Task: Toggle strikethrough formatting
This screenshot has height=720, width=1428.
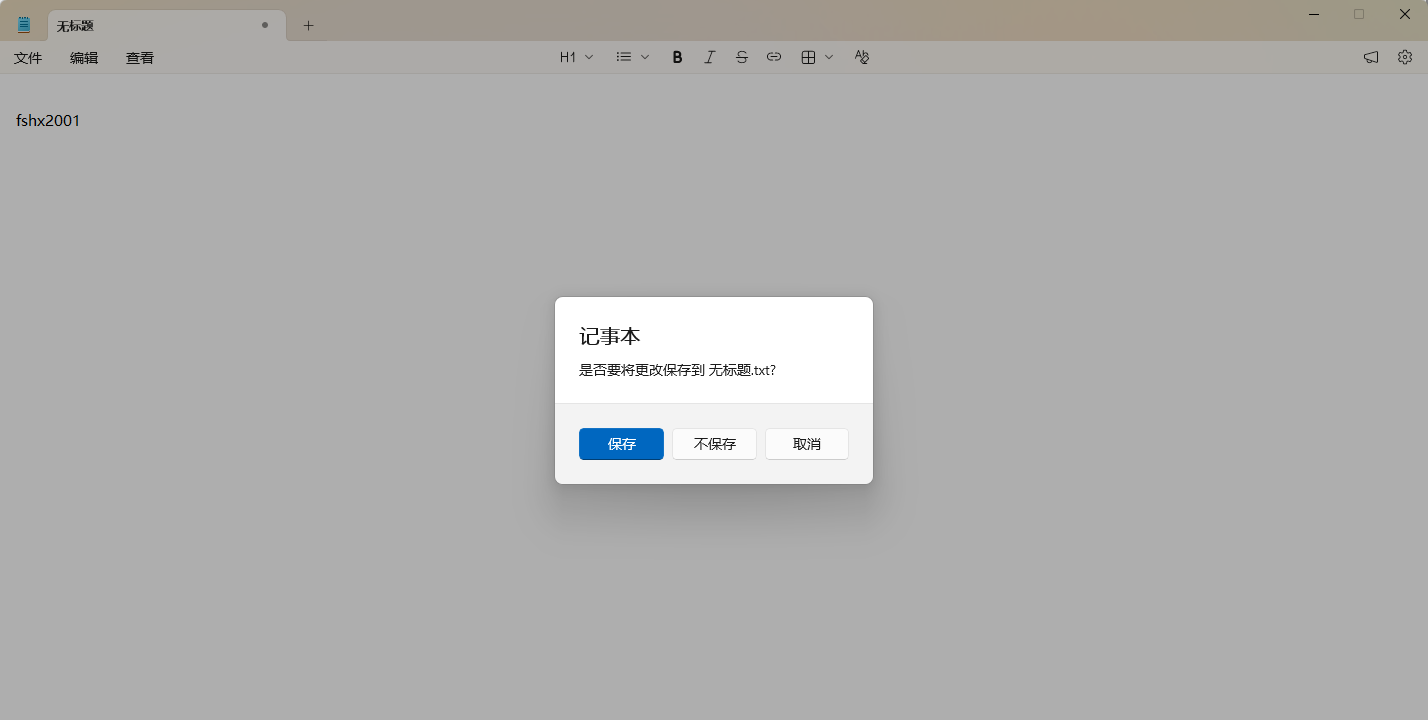Action: click(741, 57)
